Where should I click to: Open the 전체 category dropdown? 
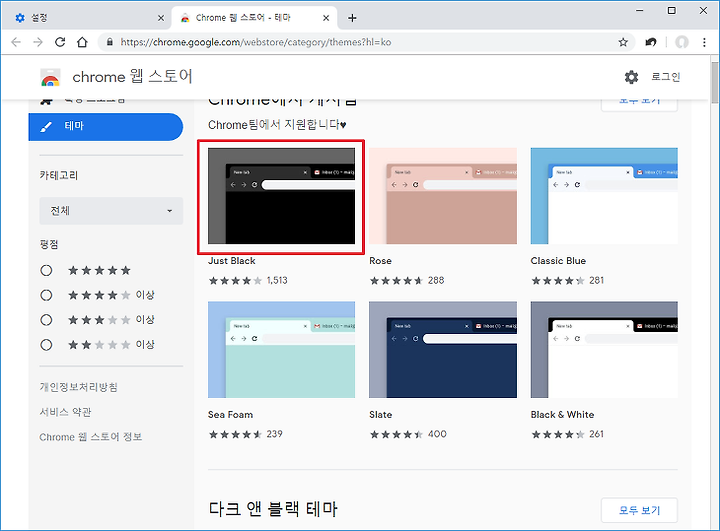pos(111,211)
